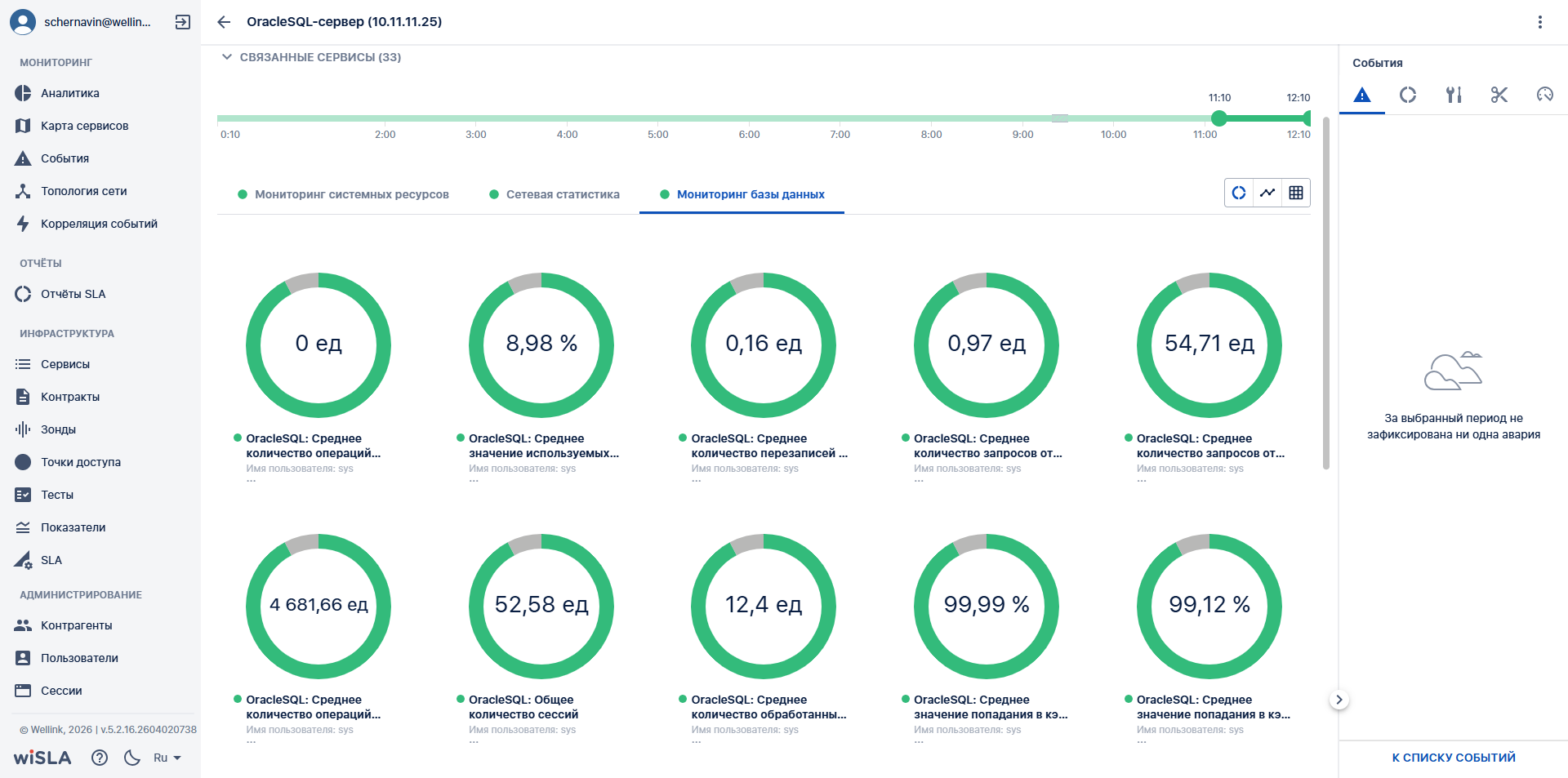Click the 99,12 % donut chart
The height and width of the screenshot is (778, 1568).
click(x=1209, y=606)
